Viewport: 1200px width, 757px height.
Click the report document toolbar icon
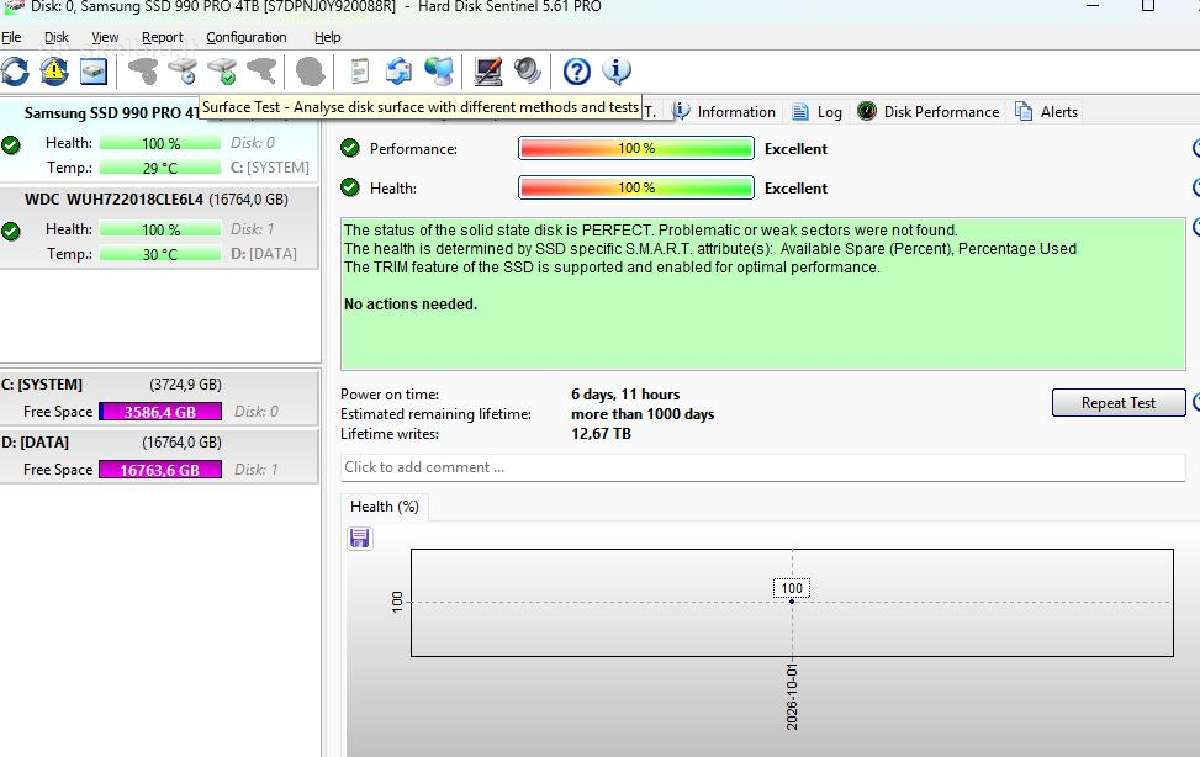360,71
